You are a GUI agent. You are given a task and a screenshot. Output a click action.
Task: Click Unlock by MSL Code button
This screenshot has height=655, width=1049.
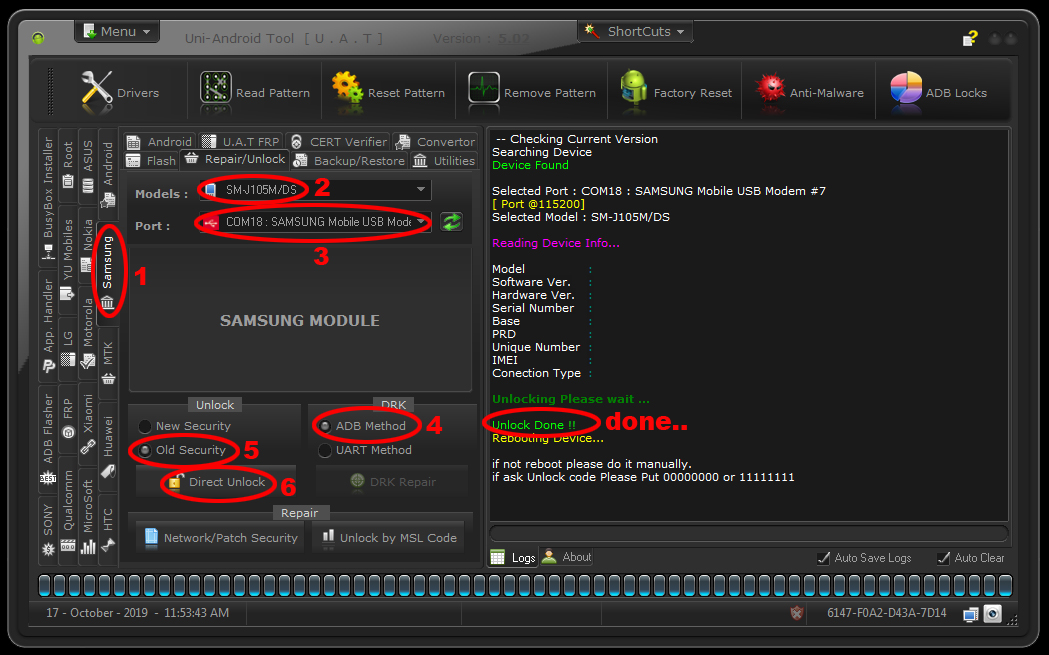[x=388, y=538]
